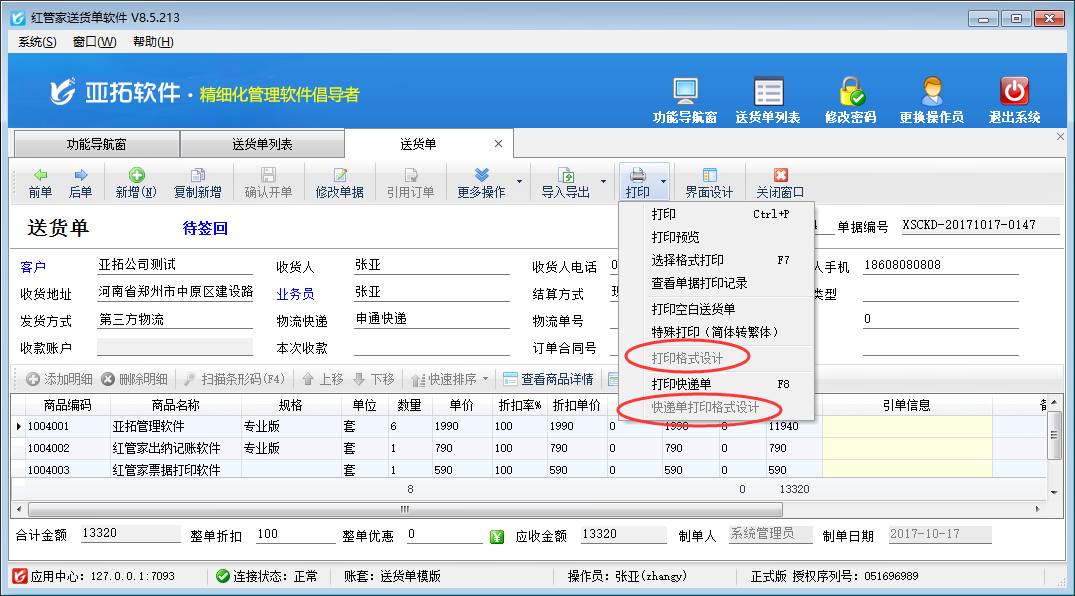The image size is (1075, 596).
Task: Open the 功能导航窗 icon in header
Action: tap(685, 92)
